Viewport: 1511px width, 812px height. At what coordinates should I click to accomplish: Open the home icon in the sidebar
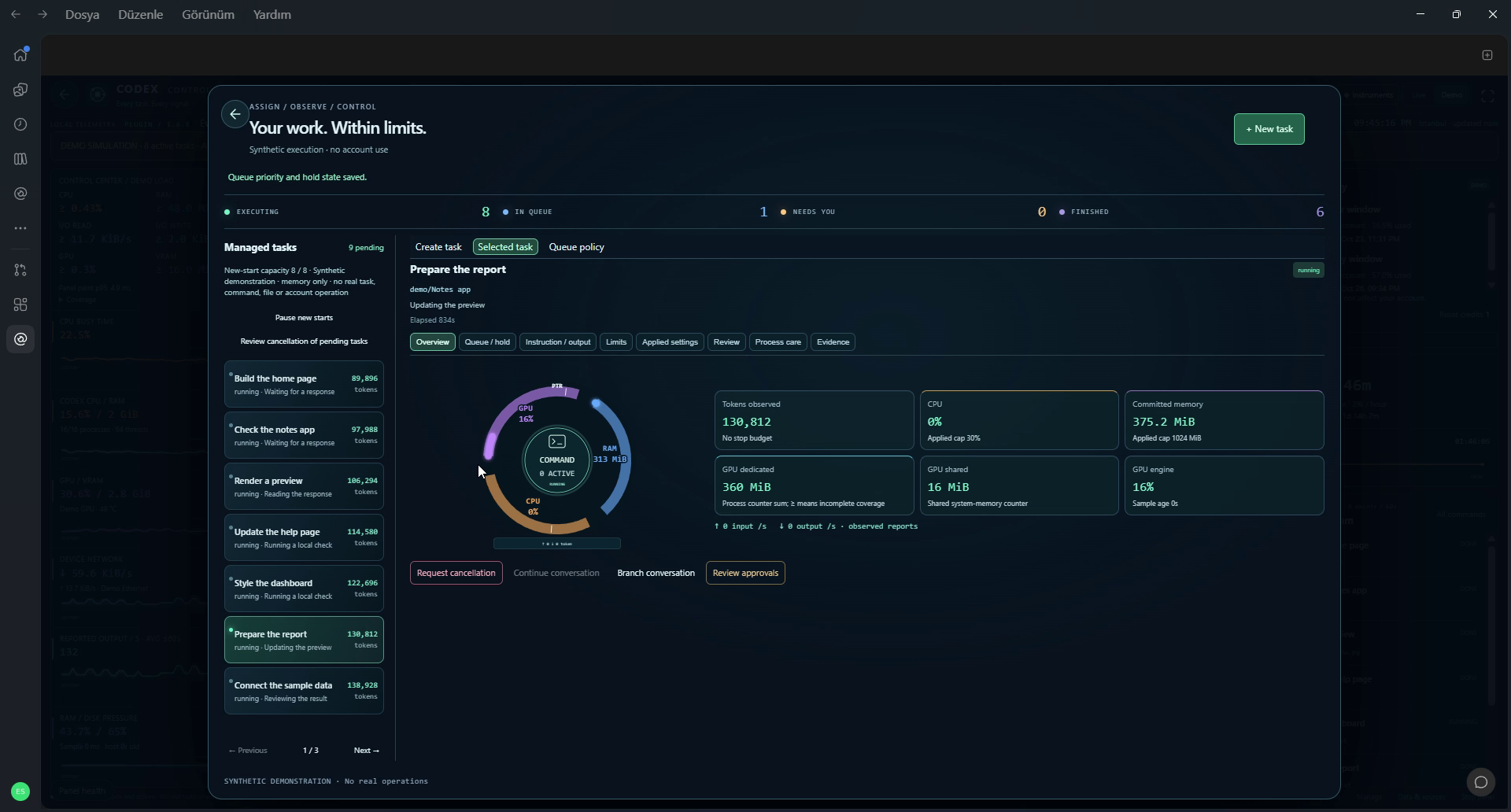20,54
